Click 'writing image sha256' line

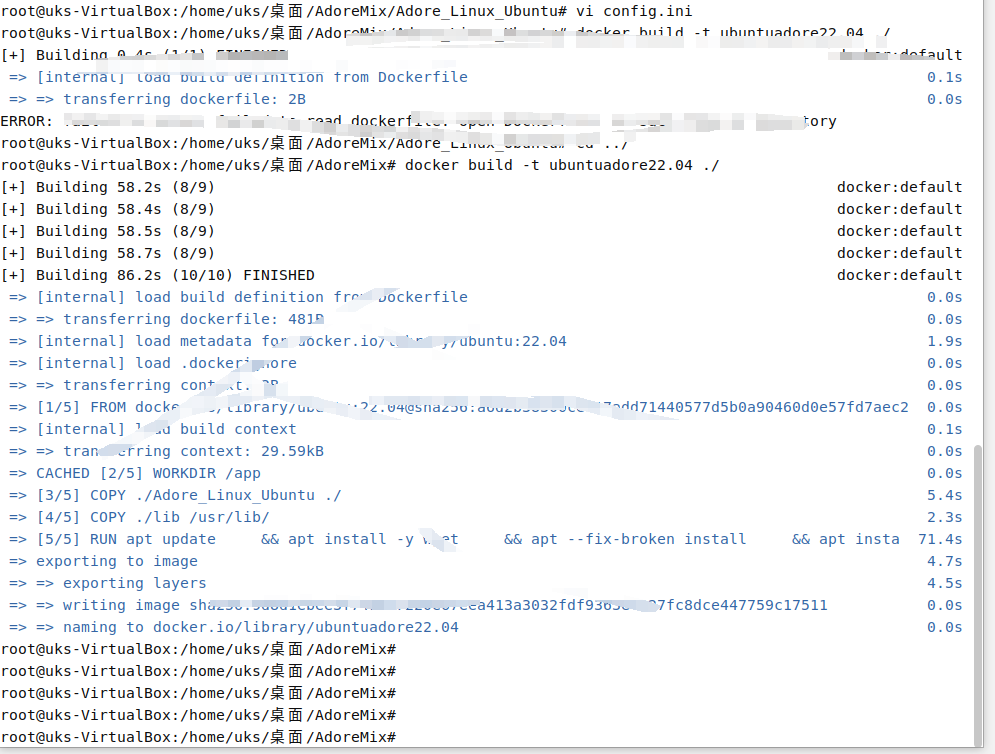click(x=418, y=605)
